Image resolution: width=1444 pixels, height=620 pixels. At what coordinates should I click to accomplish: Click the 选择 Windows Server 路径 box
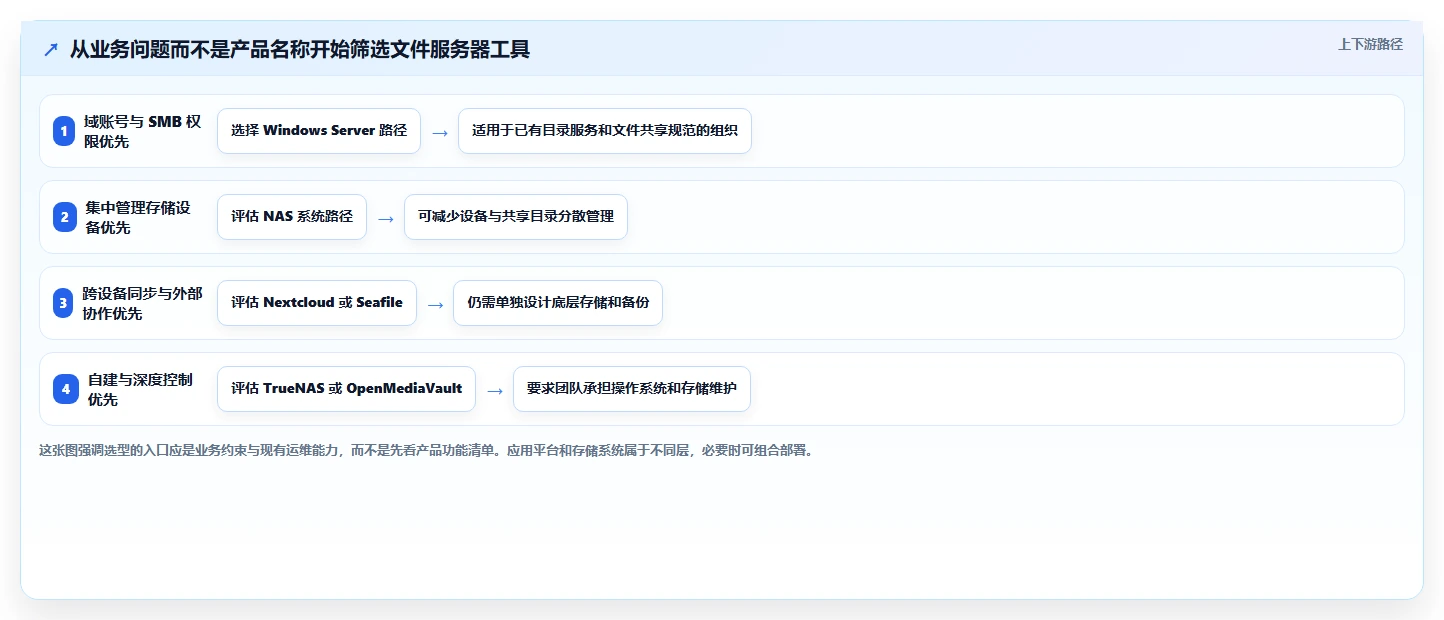tap(319, 131)
